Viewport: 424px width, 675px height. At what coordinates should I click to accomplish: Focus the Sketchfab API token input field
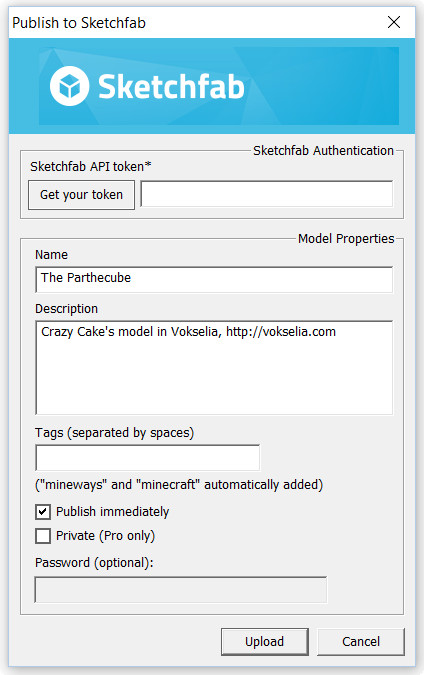click(267, 194)
